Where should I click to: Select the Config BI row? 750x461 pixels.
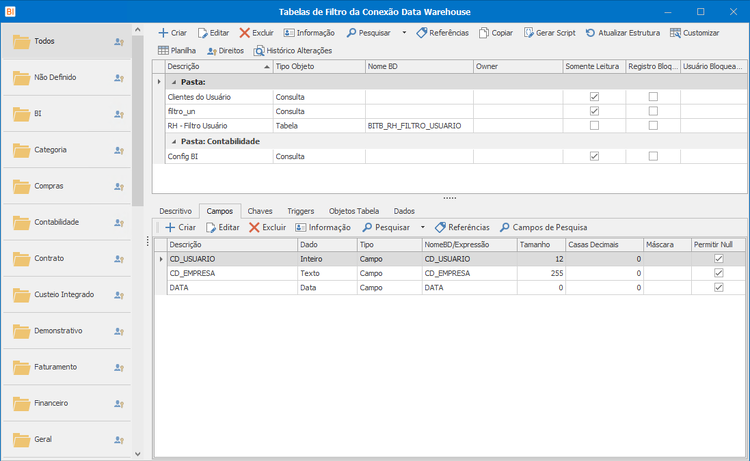click(450, 156)
